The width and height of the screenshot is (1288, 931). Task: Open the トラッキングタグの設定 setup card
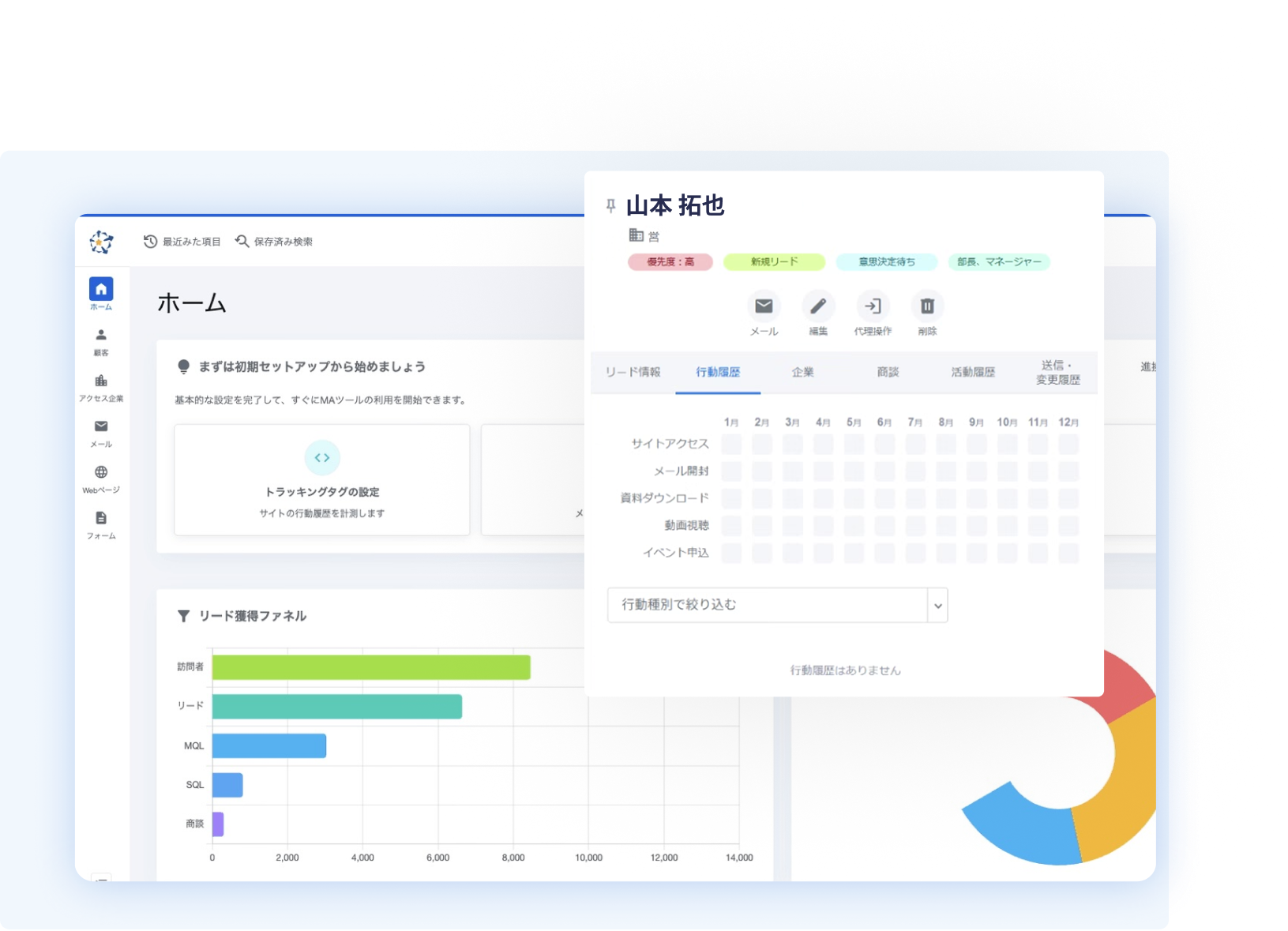[x=321, y=479]
